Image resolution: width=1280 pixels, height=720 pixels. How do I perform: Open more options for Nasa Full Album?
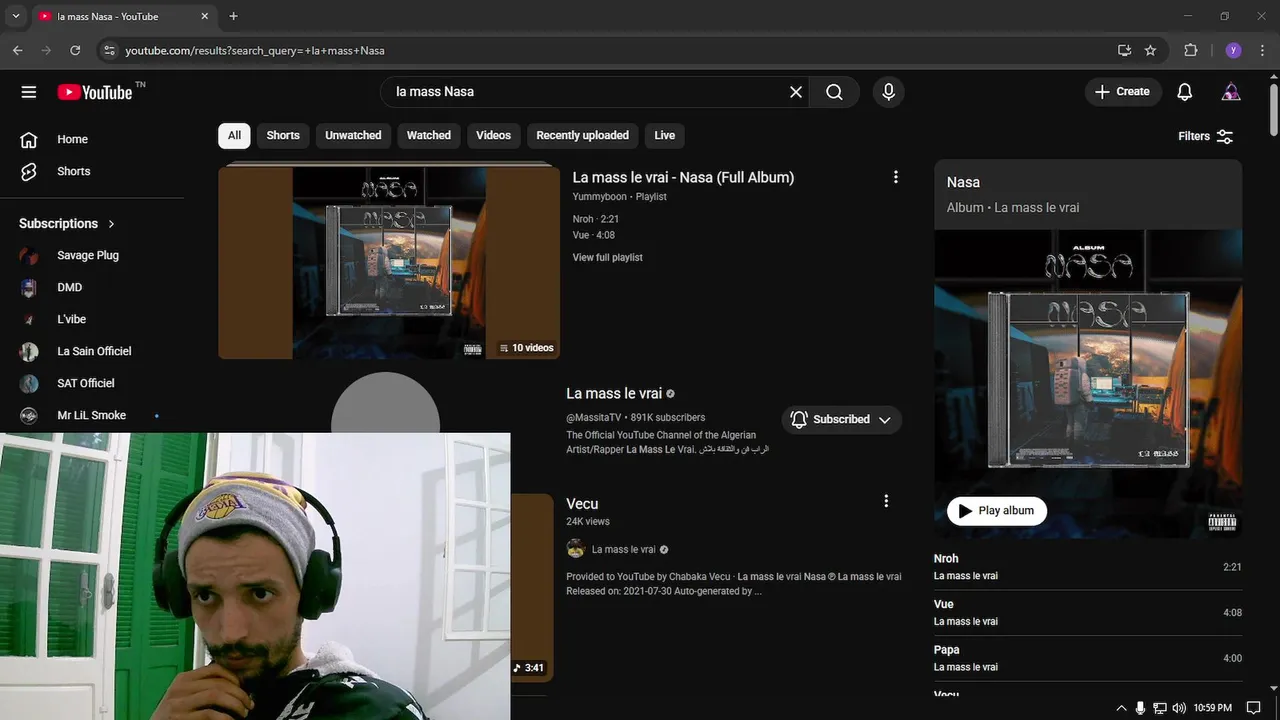pos(895,177)
